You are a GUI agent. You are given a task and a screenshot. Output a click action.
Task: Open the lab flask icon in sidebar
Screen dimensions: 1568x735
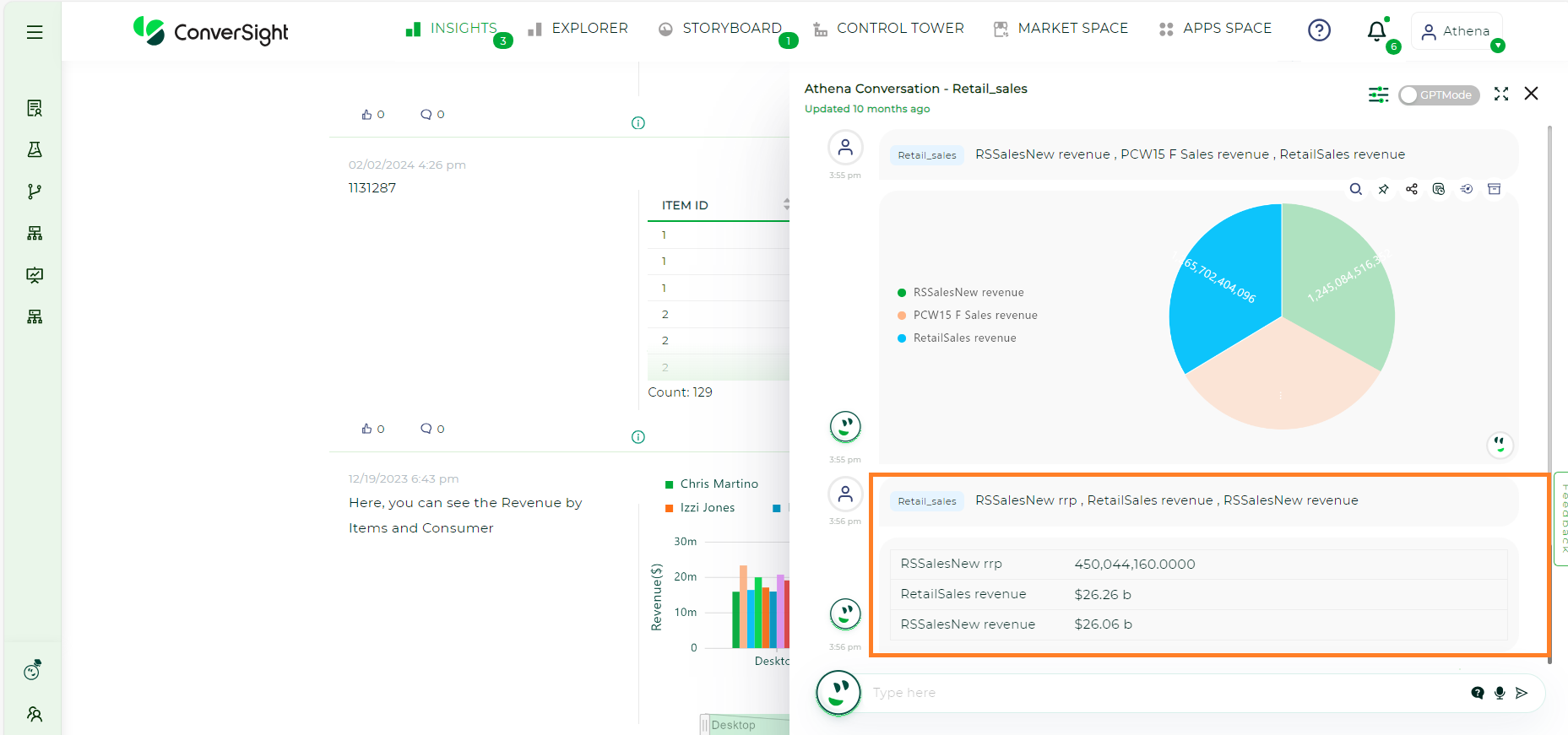point(35,149)
